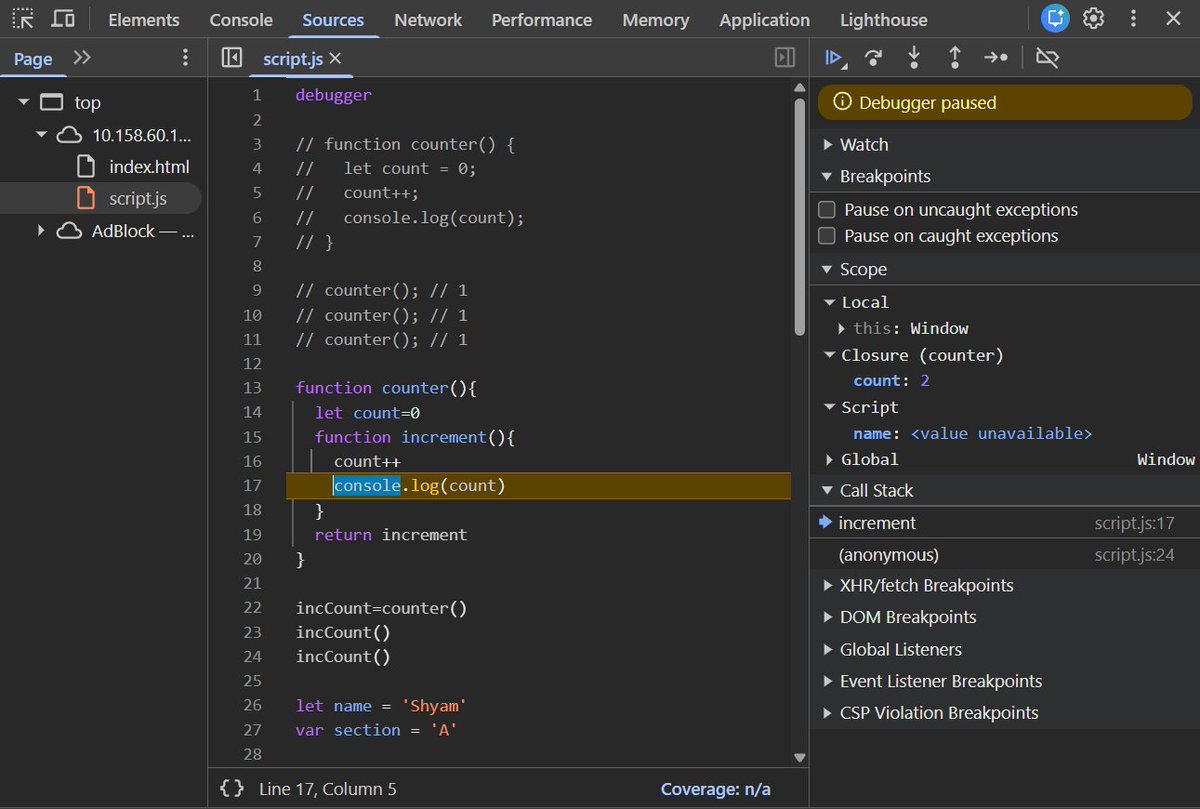This screenshot has width=1200, height=809.
Task: Open the DevTools three-dot customize menu
Action: click(x=1133, y=18)
